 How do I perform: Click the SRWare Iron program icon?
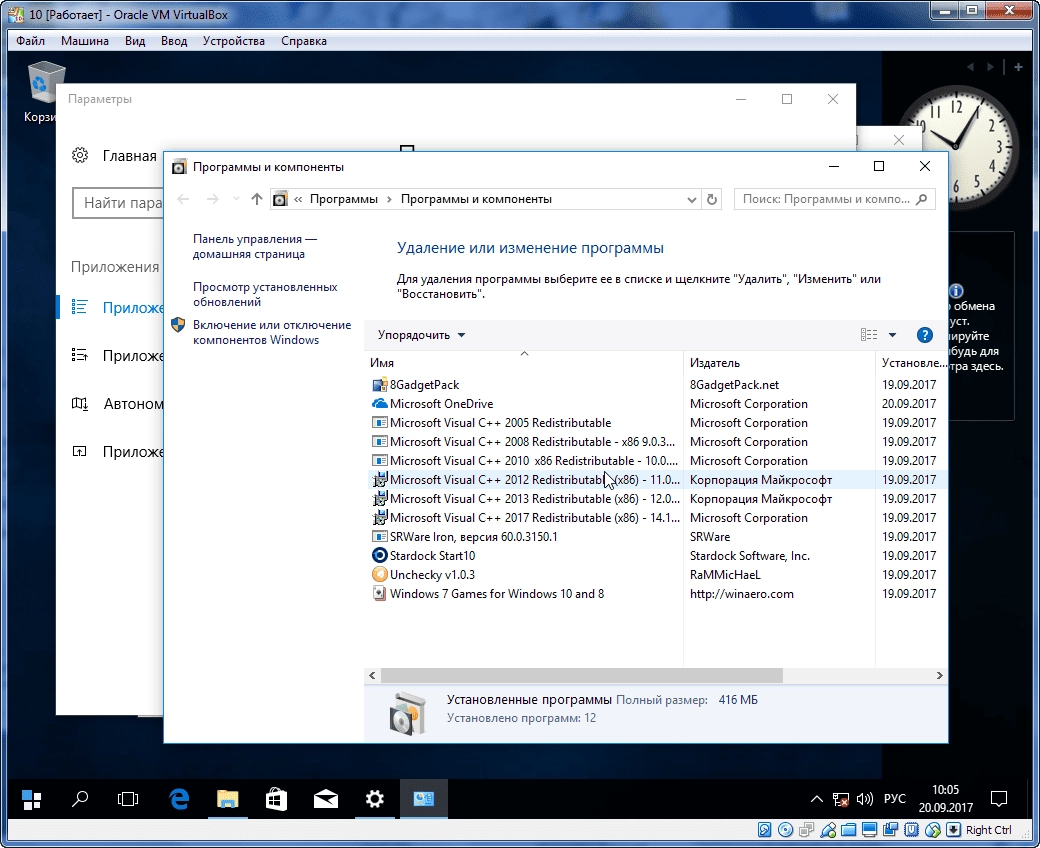(x=379, y=536)
